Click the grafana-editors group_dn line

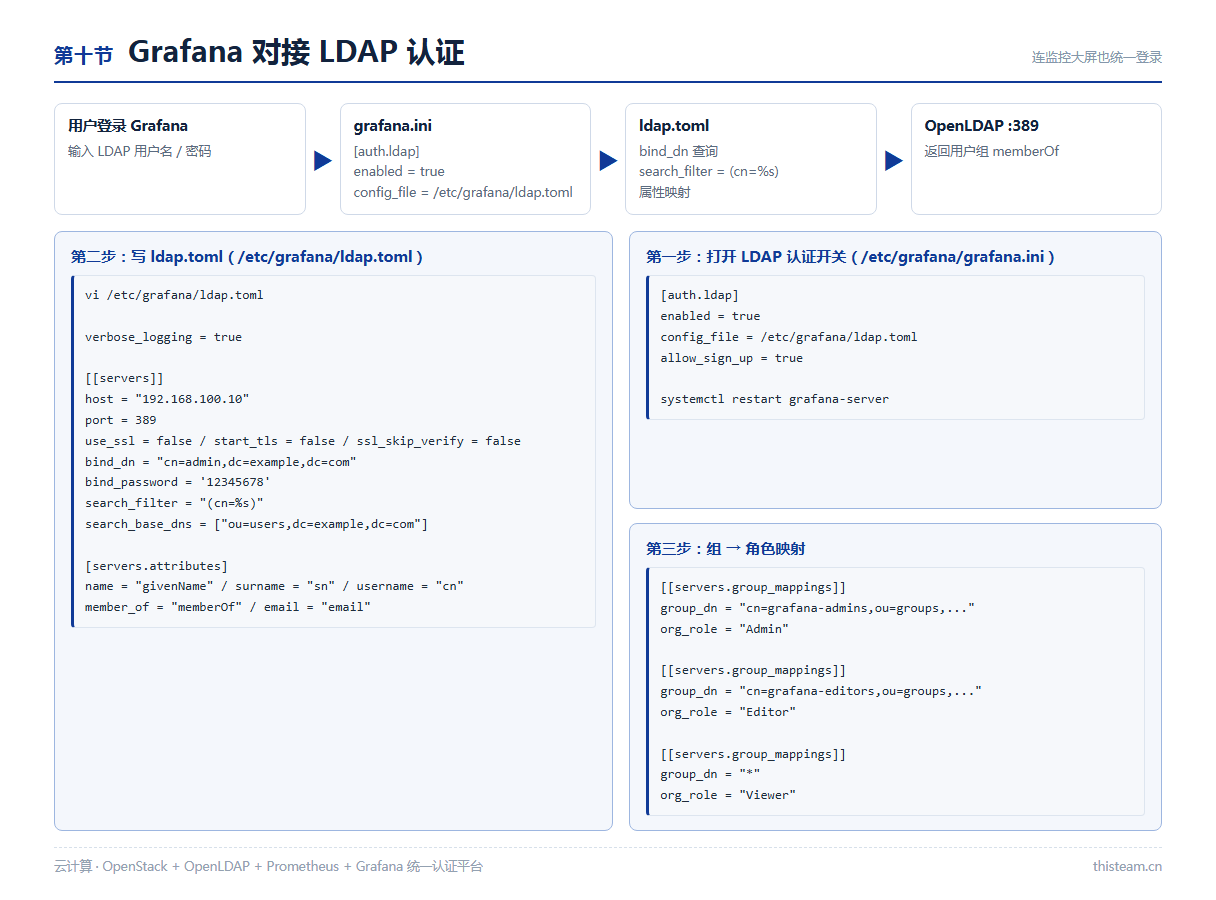[821, 691]
